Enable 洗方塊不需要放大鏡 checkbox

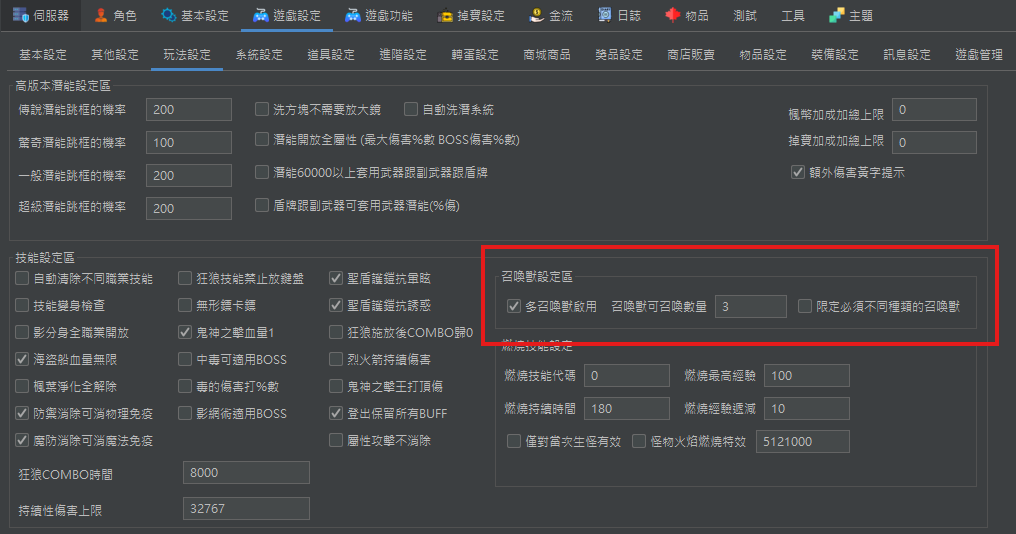(x=262, y=109)
